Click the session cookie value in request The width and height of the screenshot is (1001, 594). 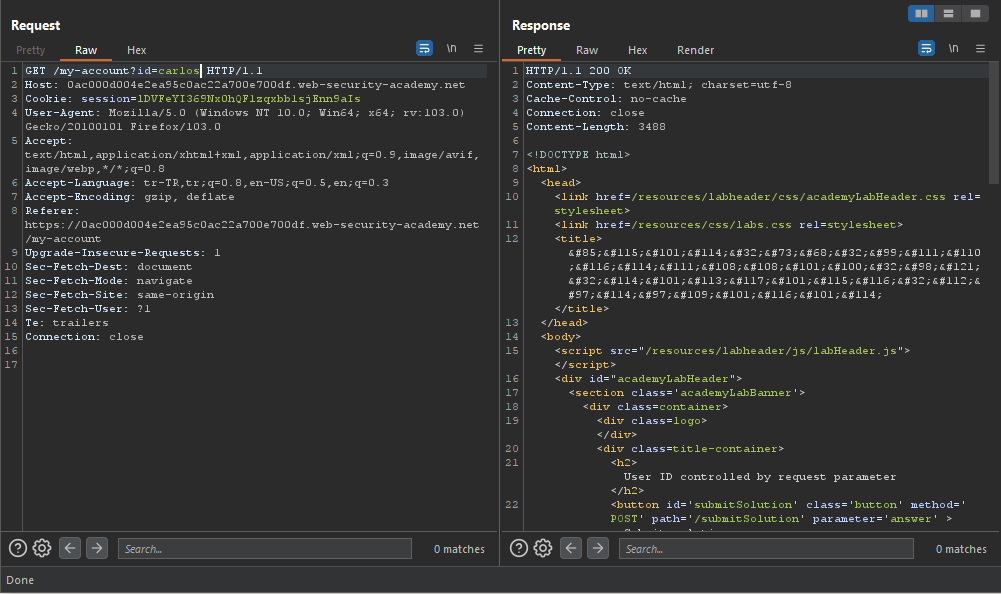pos(249,99)
